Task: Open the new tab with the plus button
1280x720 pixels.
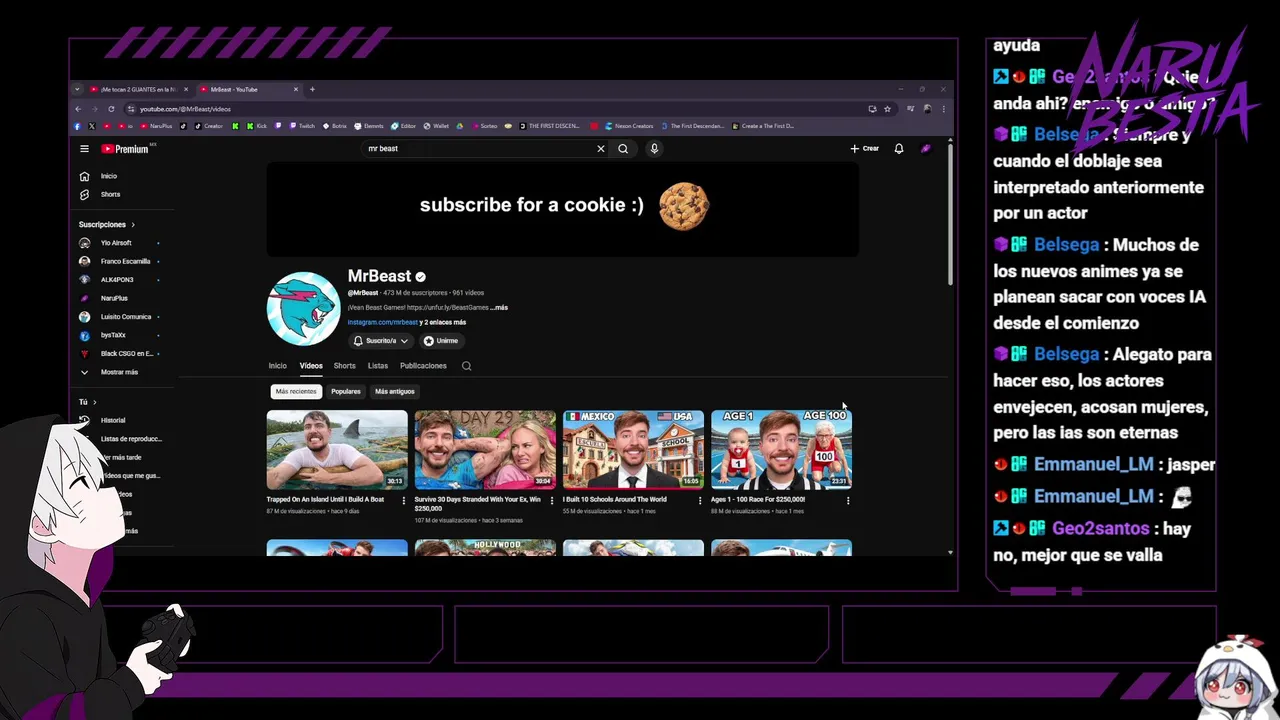Action: coord(312,89)
